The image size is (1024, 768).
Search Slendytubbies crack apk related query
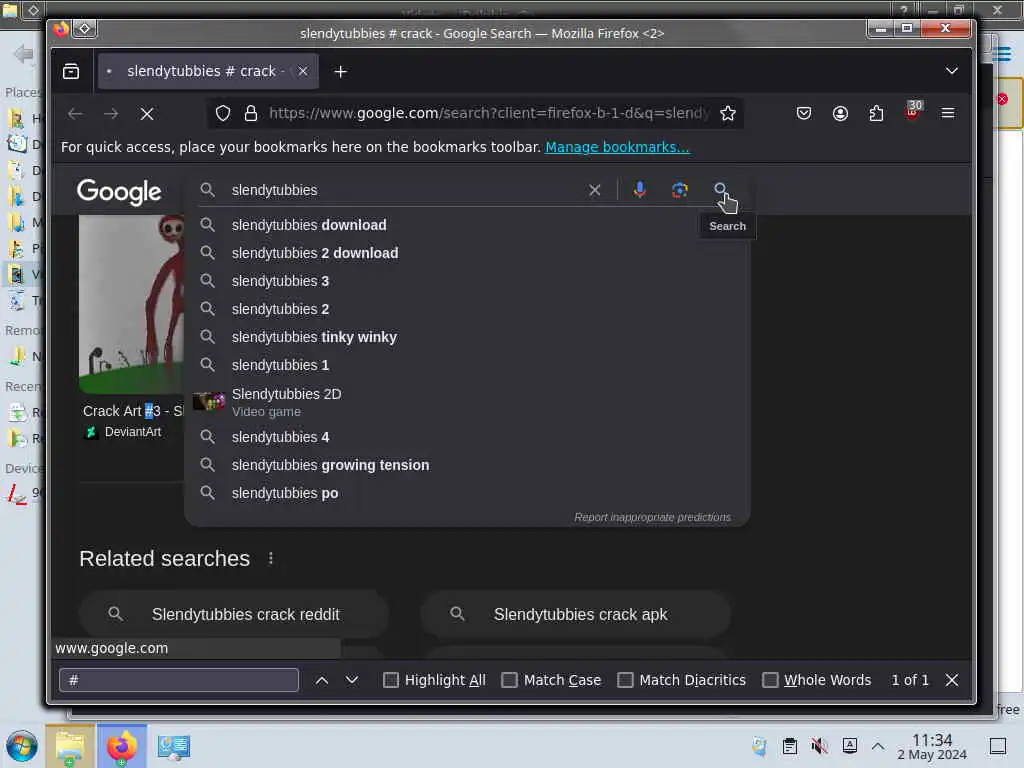[x=575, y=615]
